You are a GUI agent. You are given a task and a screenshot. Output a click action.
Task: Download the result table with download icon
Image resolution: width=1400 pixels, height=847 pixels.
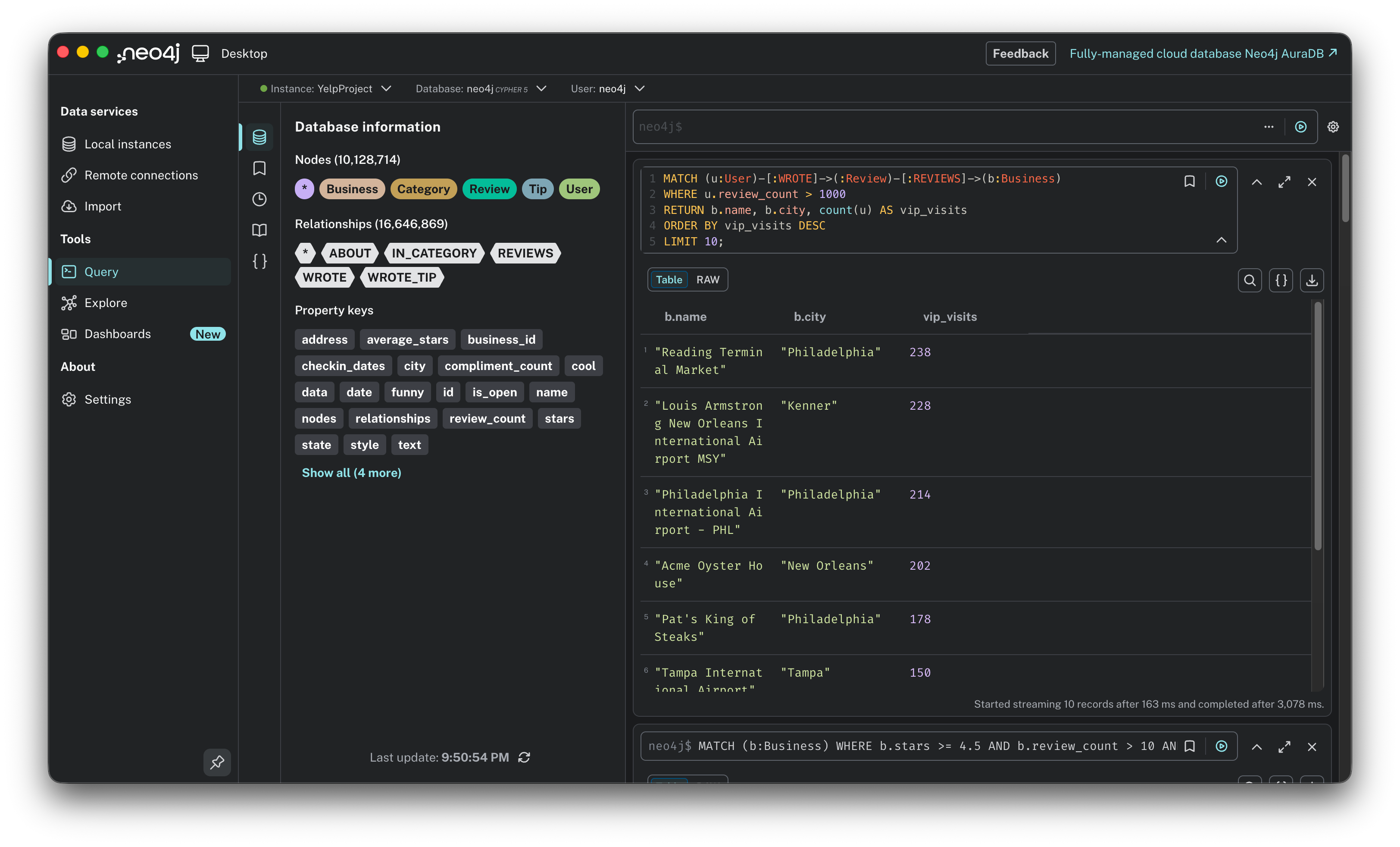[1312, 280]
